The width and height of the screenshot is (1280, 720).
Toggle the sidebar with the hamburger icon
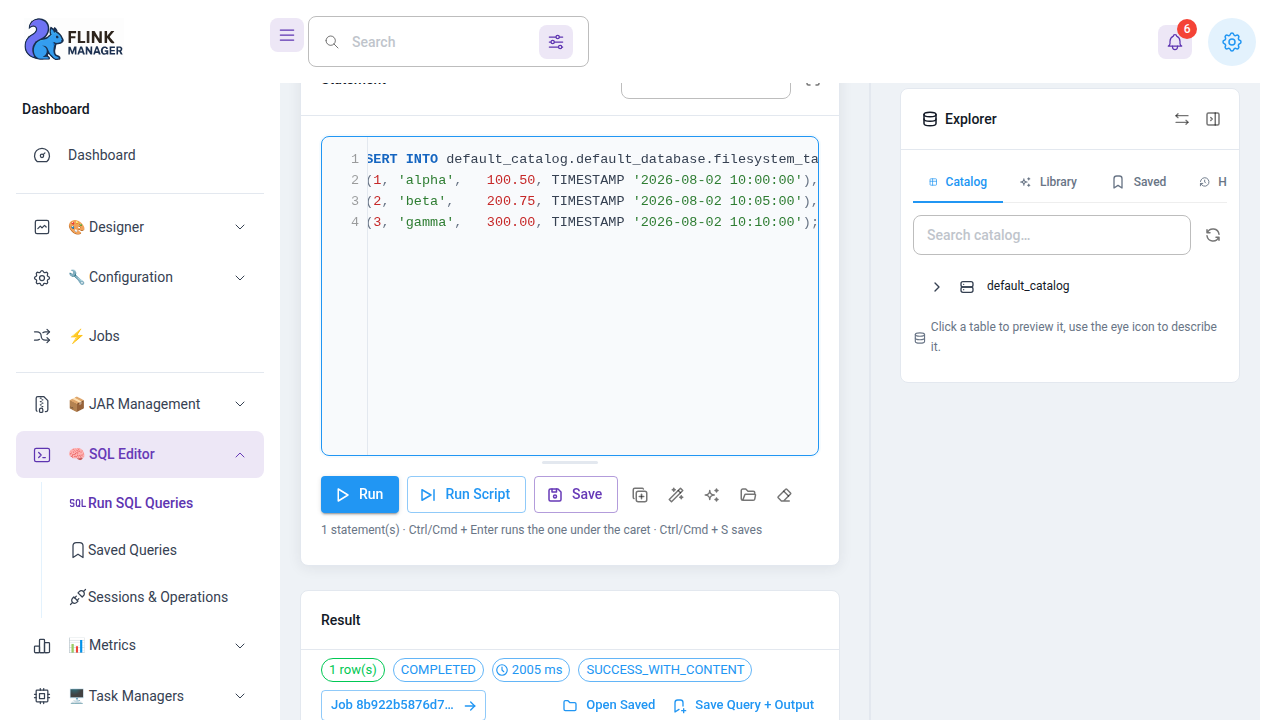point(287,35)
